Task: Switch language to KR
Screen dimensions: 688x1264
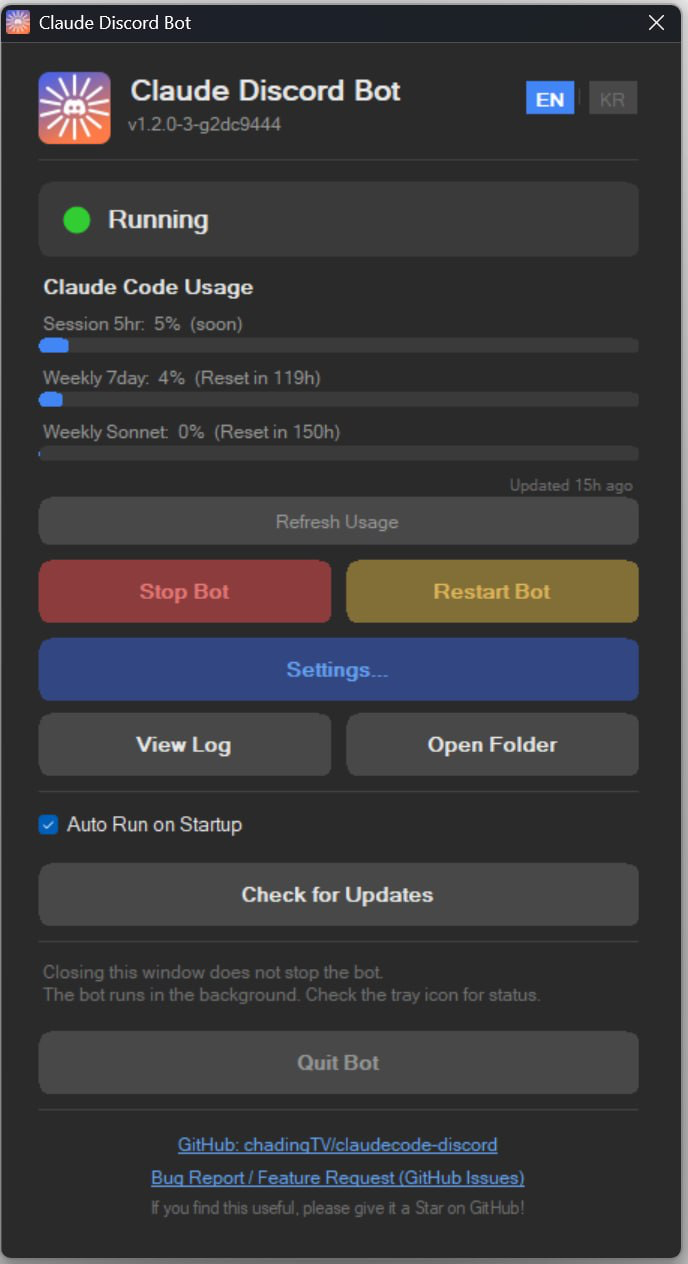Action: (613, 97)
